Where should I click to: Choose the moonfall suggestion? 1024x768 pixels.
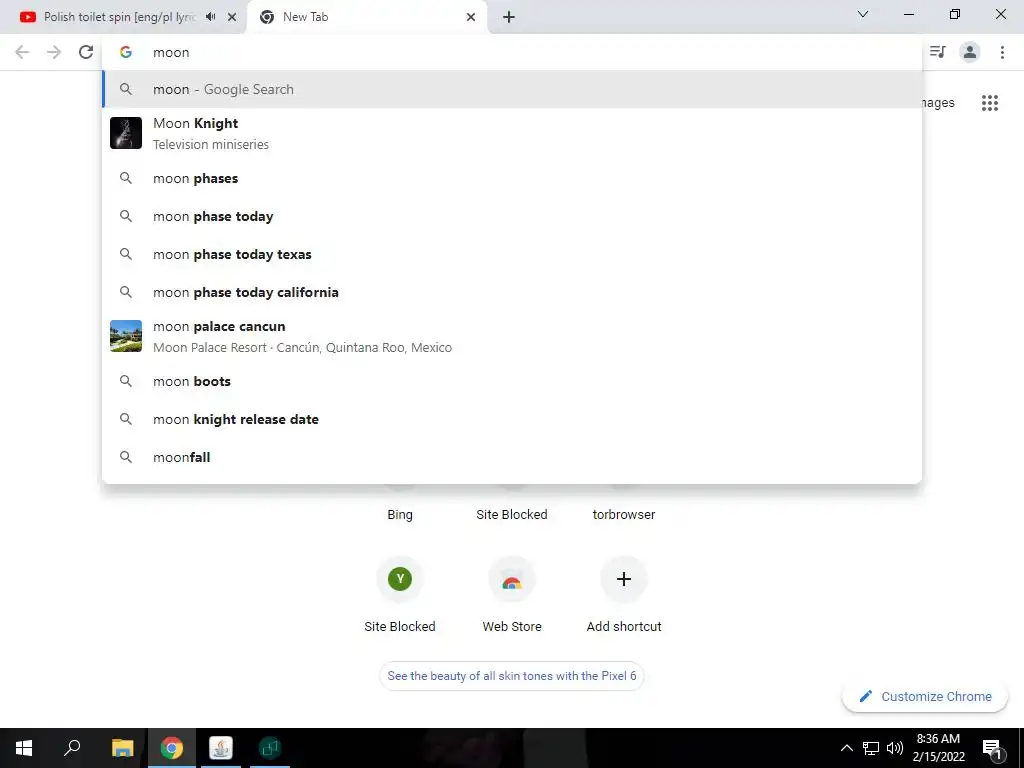[x=512, y=457]
